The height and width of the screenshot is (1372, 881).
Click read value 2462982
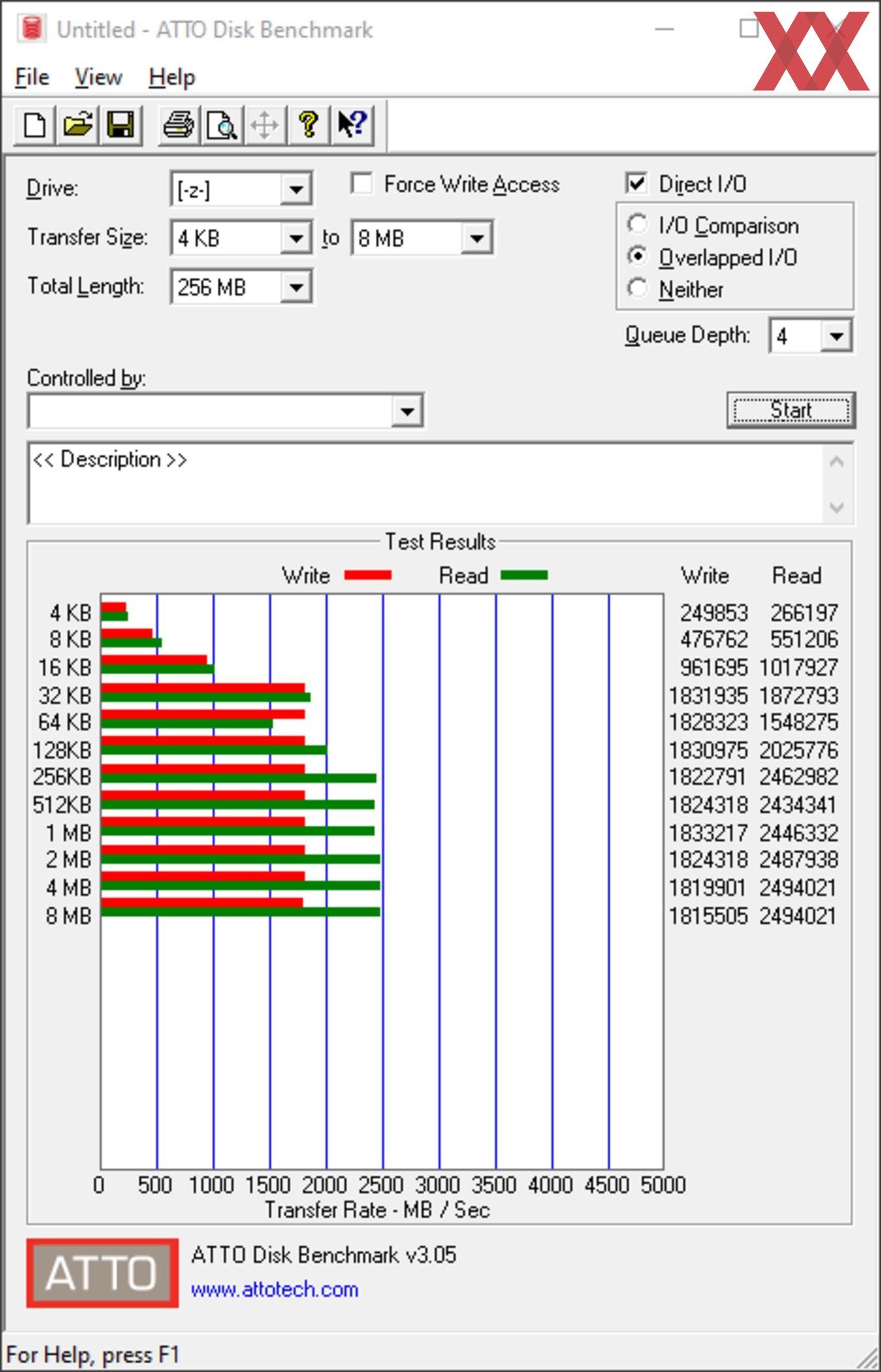click(x=799, y=776)
